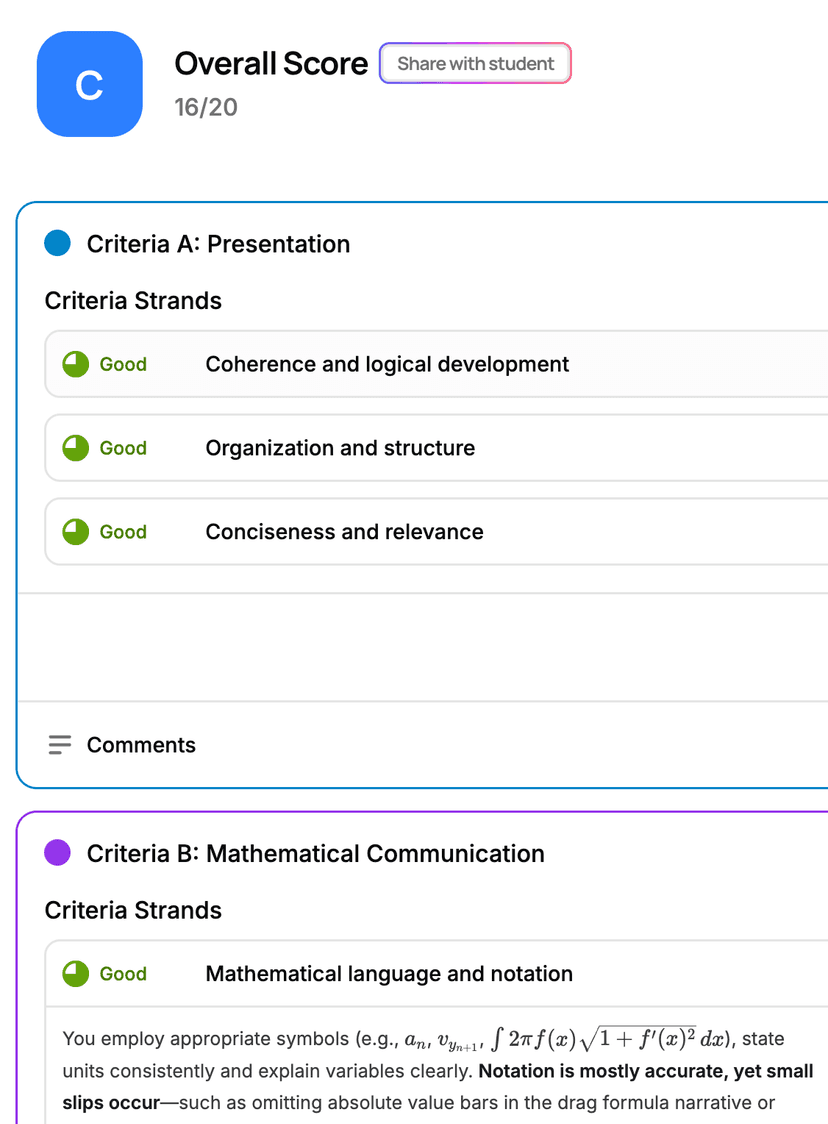This screenshot has height=1124, width=828.
Task: Select the Good pie icon for Mathematical language strand
Action: tap(75, 973)
